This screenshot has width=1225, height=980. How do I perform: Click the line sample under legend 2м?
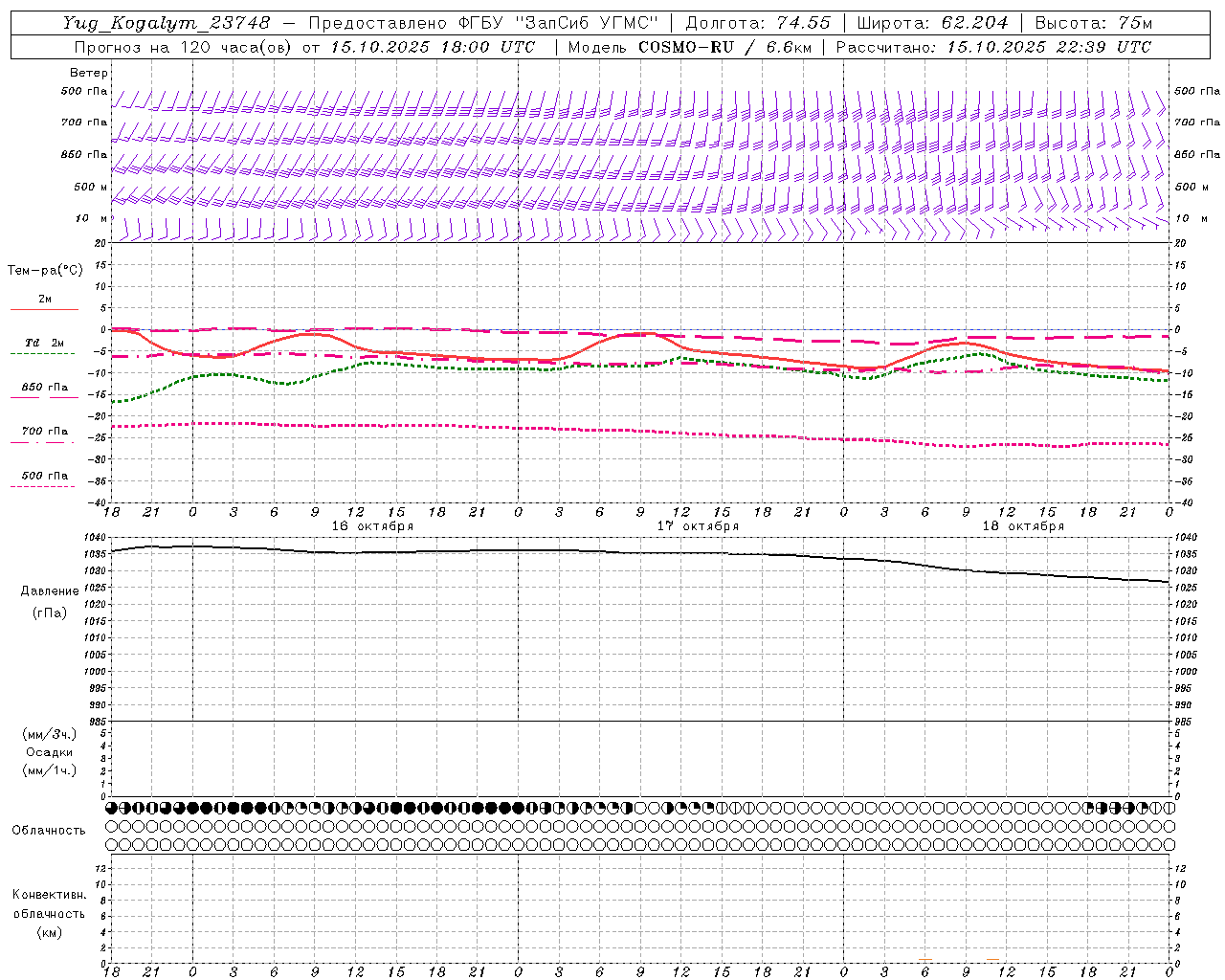click(44, 310)
